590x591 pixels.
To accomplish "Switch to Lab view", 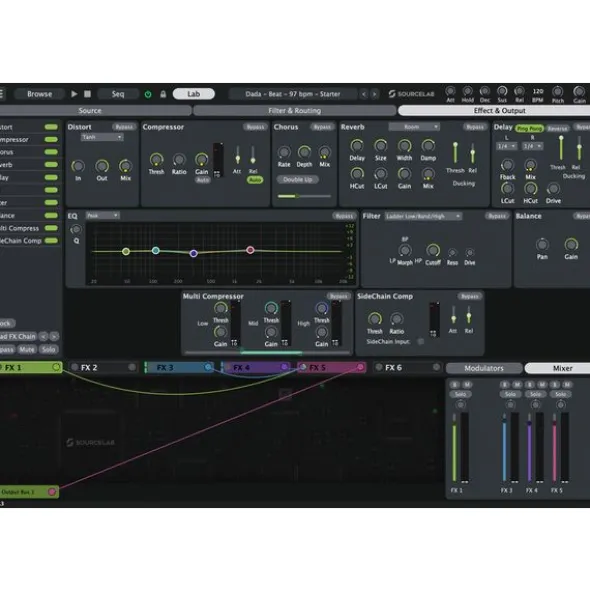I will pos(193,94).
